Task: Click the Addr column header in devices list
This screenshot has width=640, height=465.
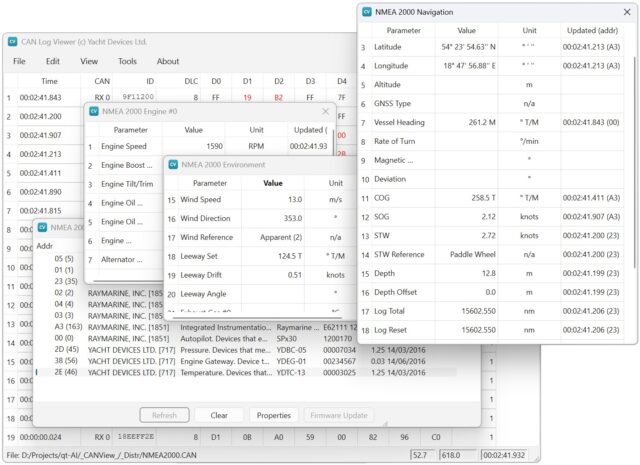Action: point(44,246)
